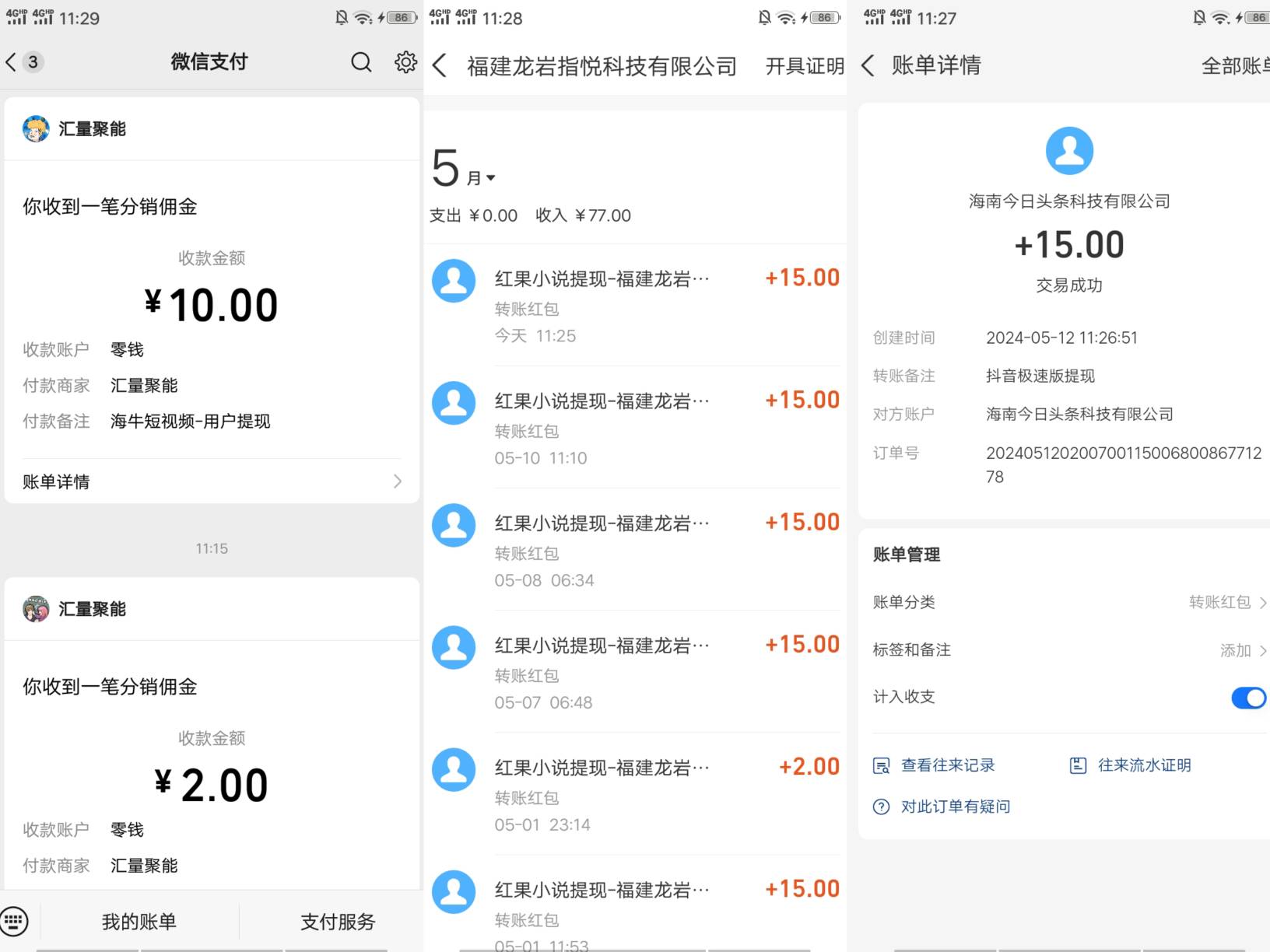Tap transfer note 抖音极速版提现
1270x952 pixels.
pos(1040,376)
